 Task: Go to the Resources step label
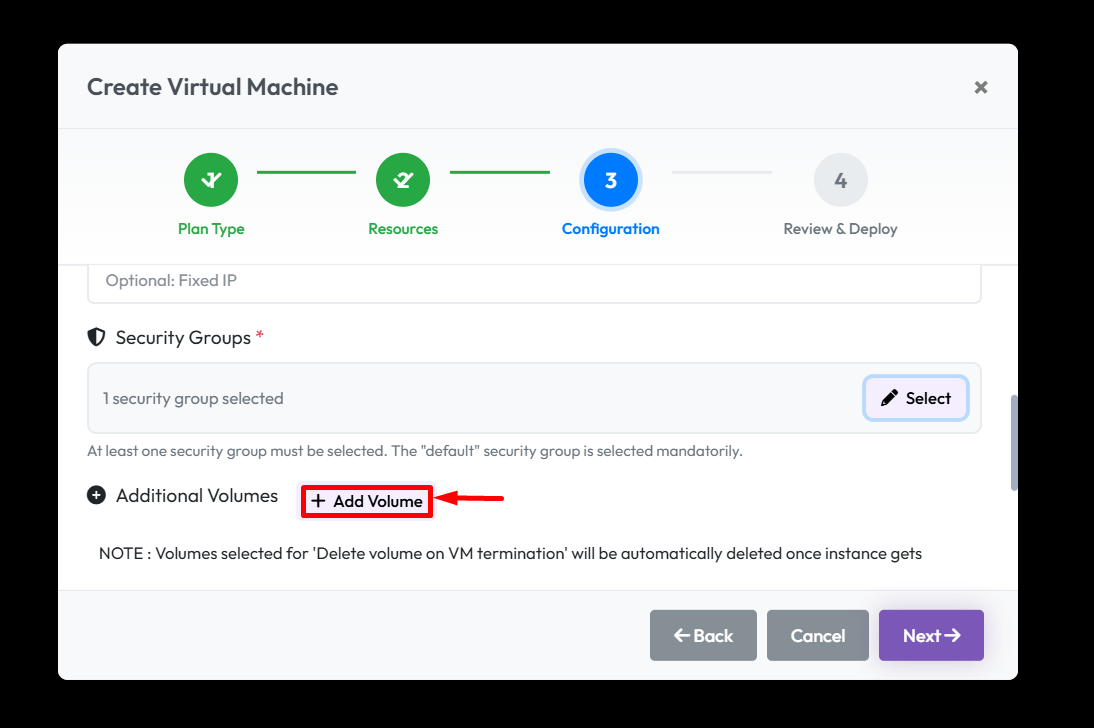coord(403,229)
